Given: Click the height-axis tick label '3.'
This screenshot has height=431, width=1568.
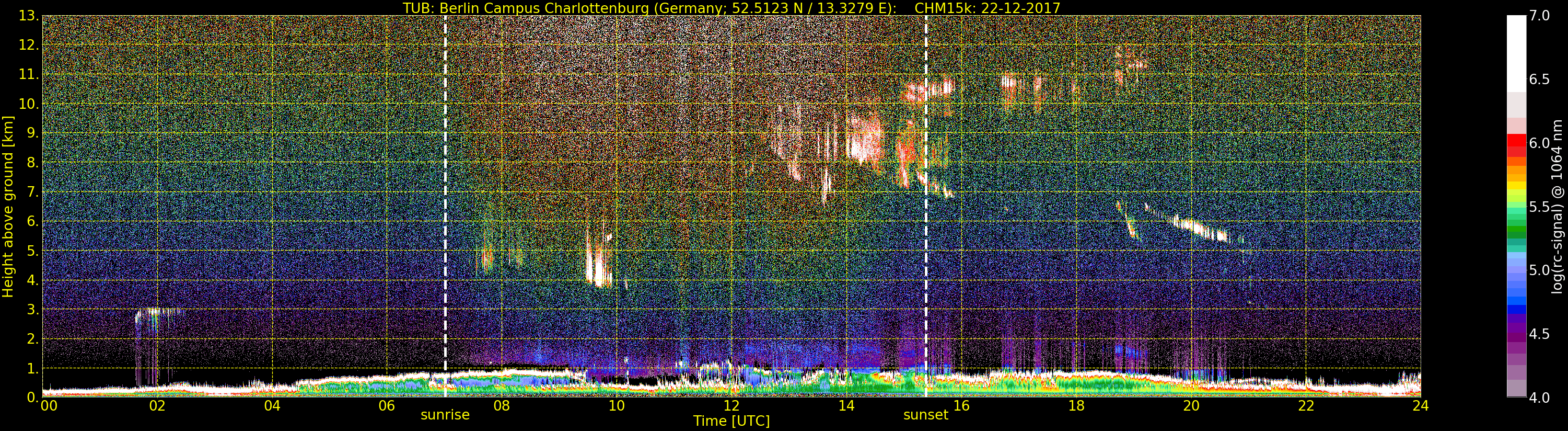Looking at the screenshot, I should (x=33, y=309).
